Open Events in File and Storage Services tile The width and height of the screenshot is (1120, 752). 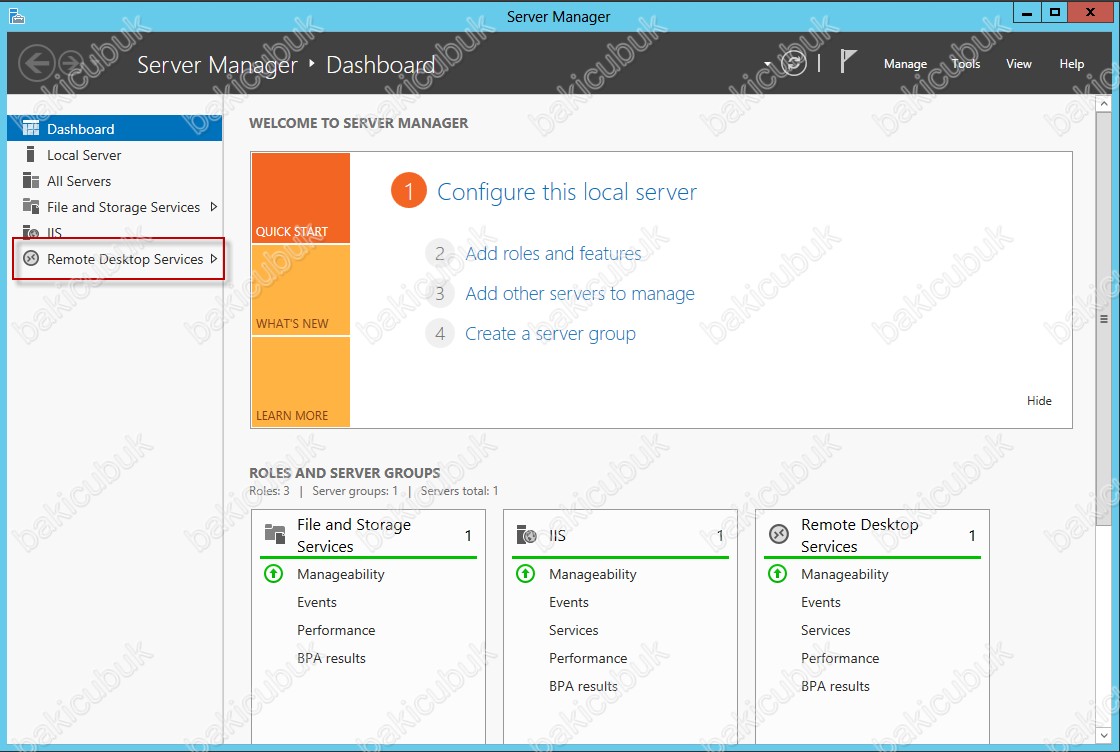(x=316, y=602)
